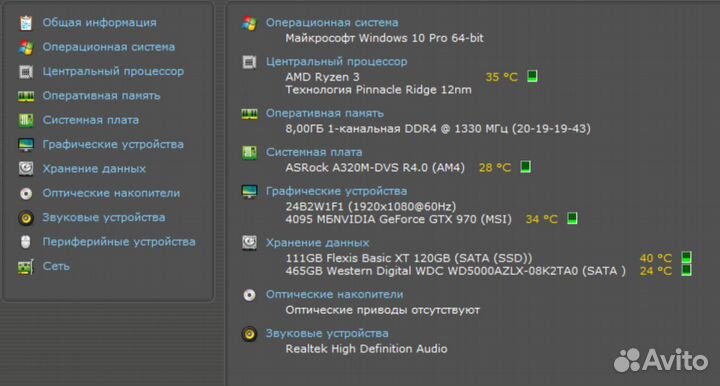Image resolution: width=720 pixels, height=386 pixels.
Task: Click speaker icon beside main Звуковые устройства heading
Action: [249, 334]
